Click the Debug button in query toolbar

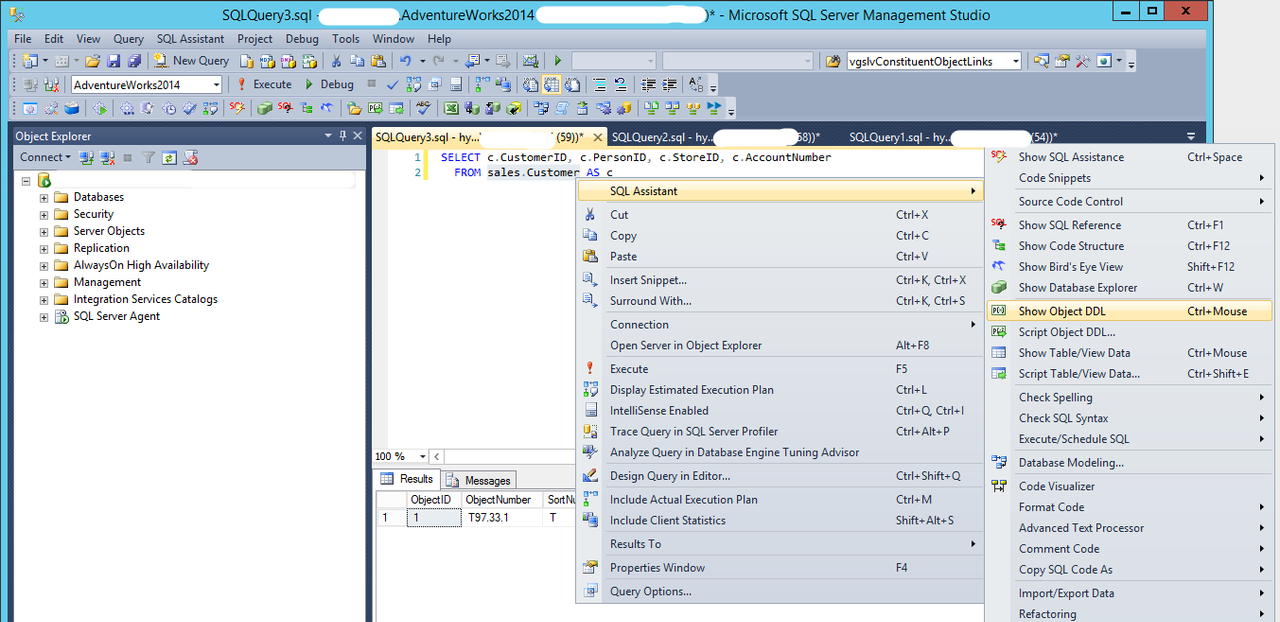[329, 84]
